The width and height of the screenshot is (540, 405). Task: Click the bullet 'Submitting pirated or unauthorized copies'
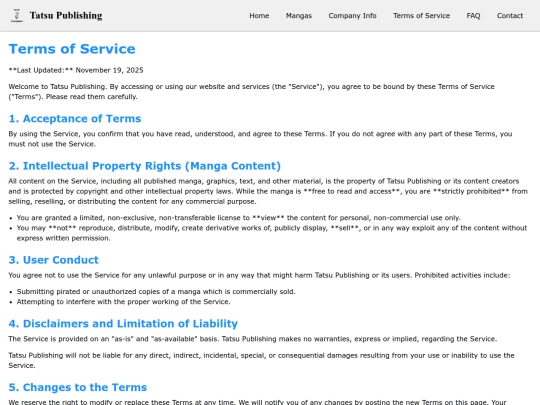pos(156,292)
